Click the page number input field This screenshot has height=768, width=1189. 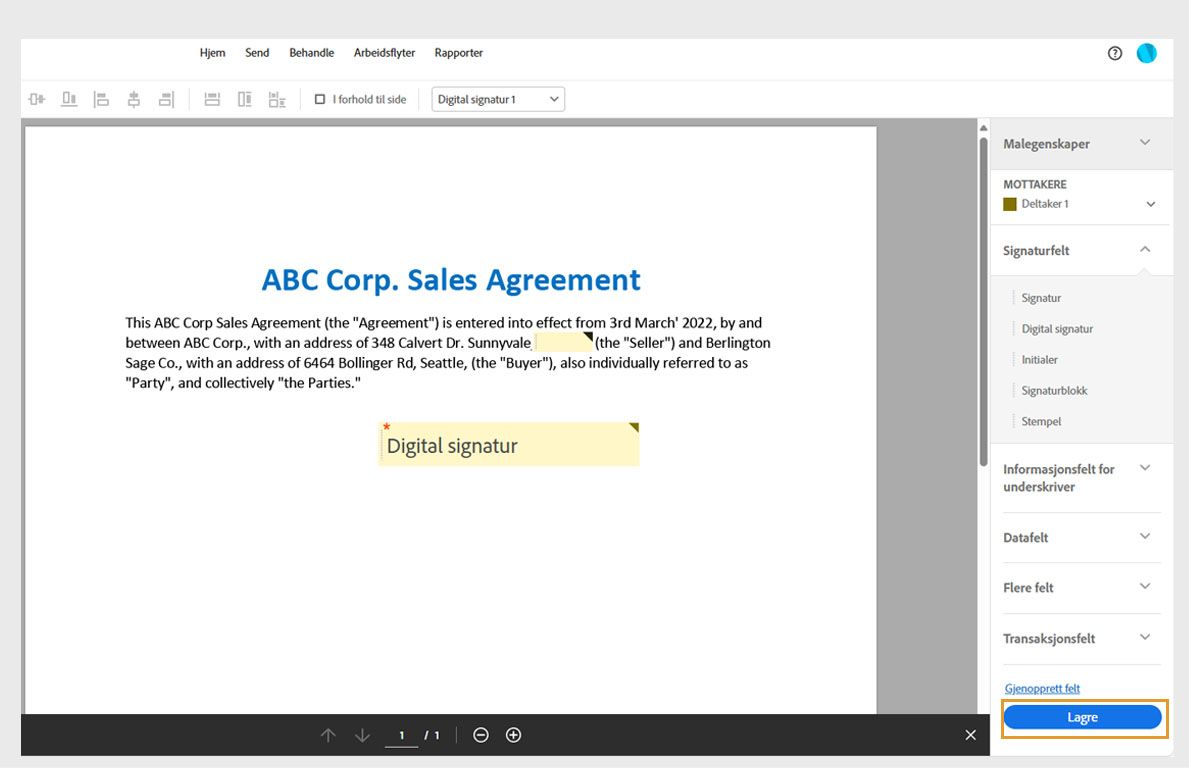[x=401, y=735]
